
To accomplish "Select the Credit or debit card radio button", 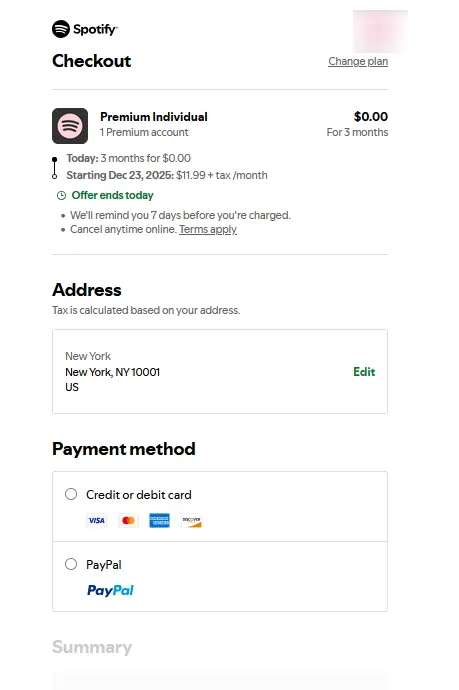I will 71,494.
